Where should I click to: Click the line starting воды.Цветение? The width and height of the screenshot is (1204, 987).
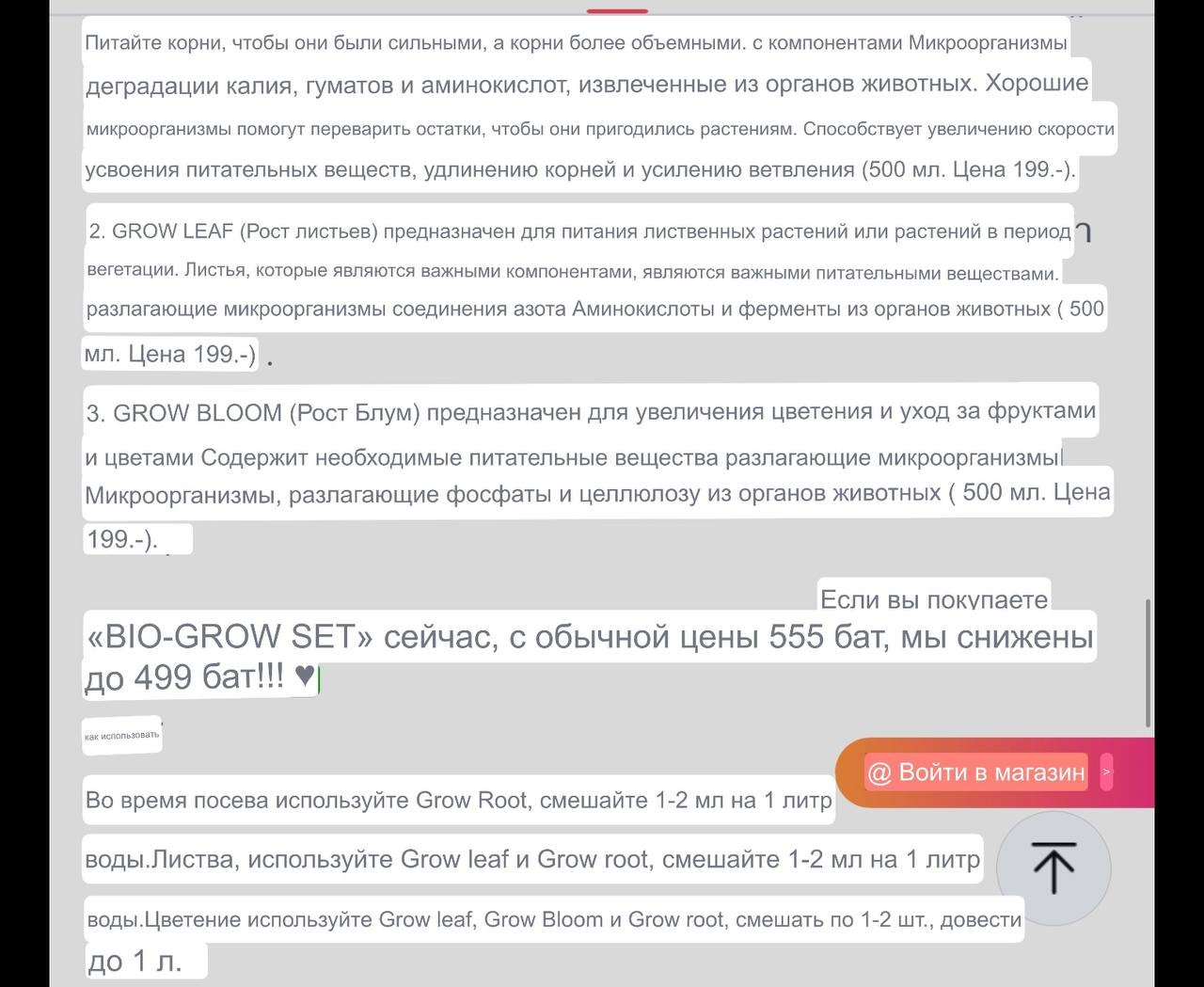click(x=553, y=919)
